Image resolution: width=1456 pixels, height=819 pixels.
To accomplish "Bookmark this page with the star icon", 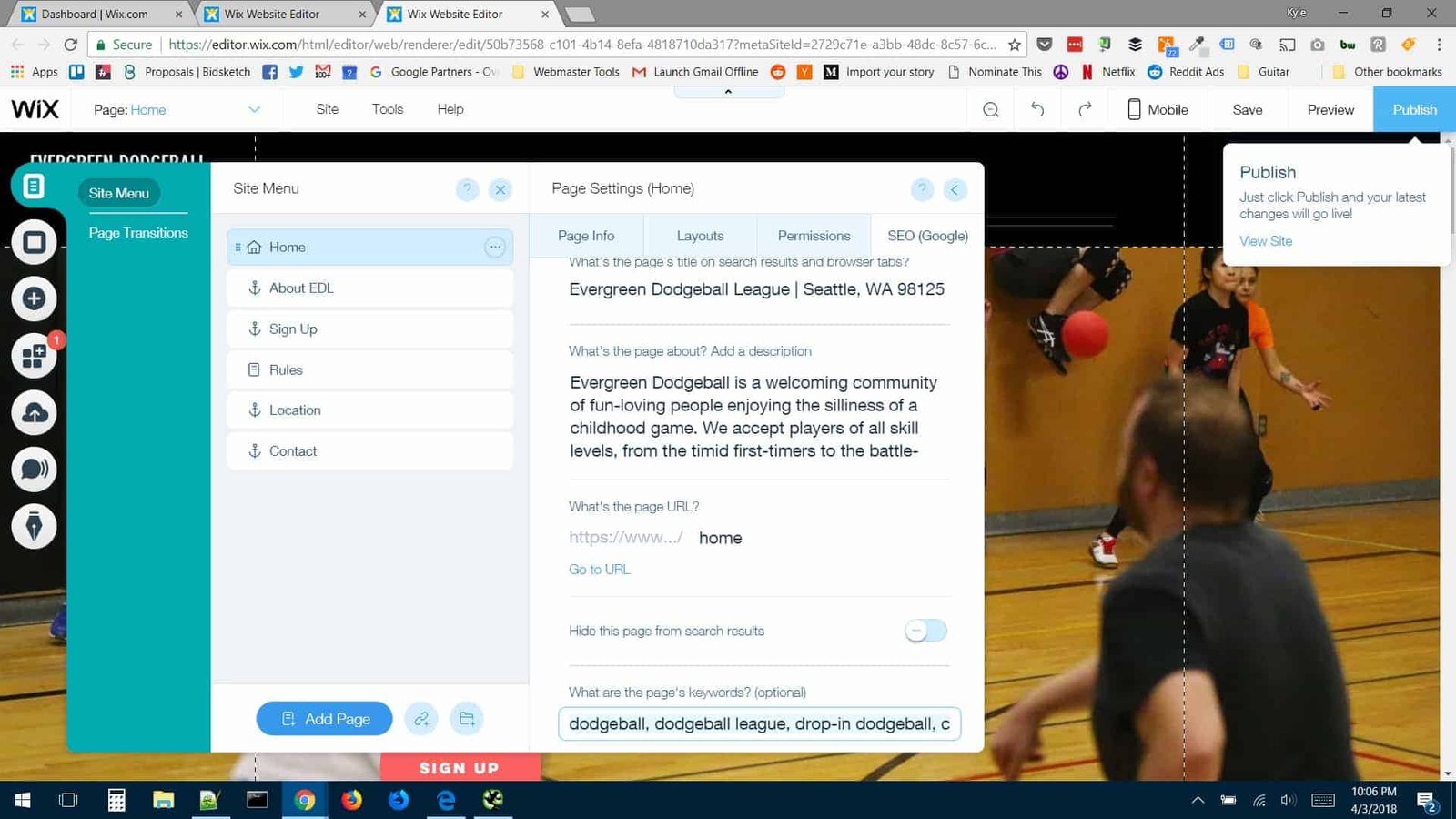I will 1015,45.
